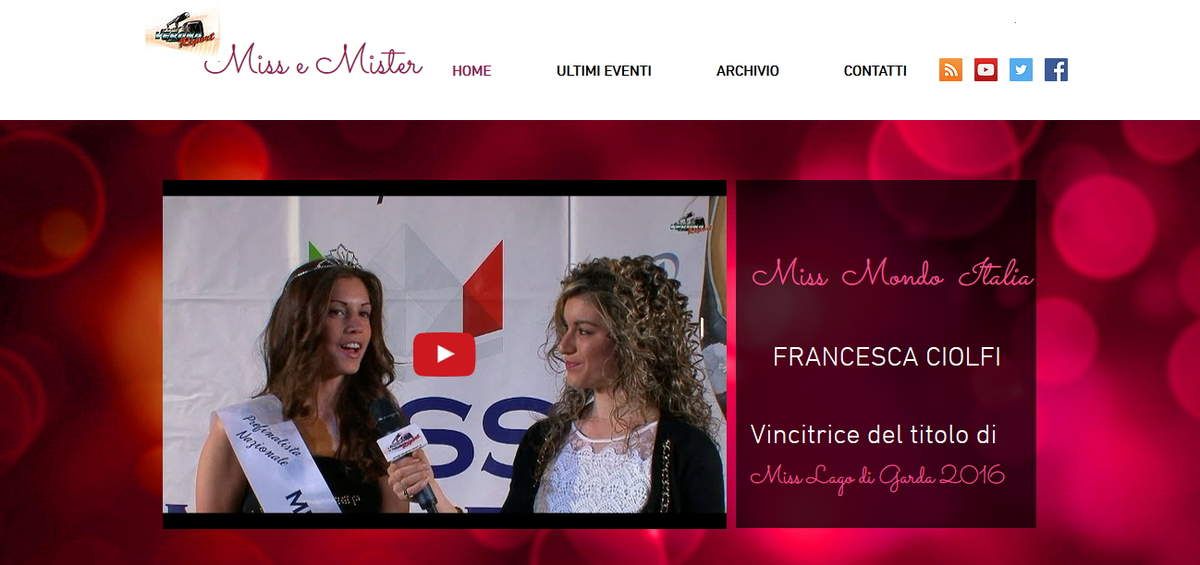Open the CONTATTI page
The height and width of the screenshot is (565, 1200).
pos(875,71)
